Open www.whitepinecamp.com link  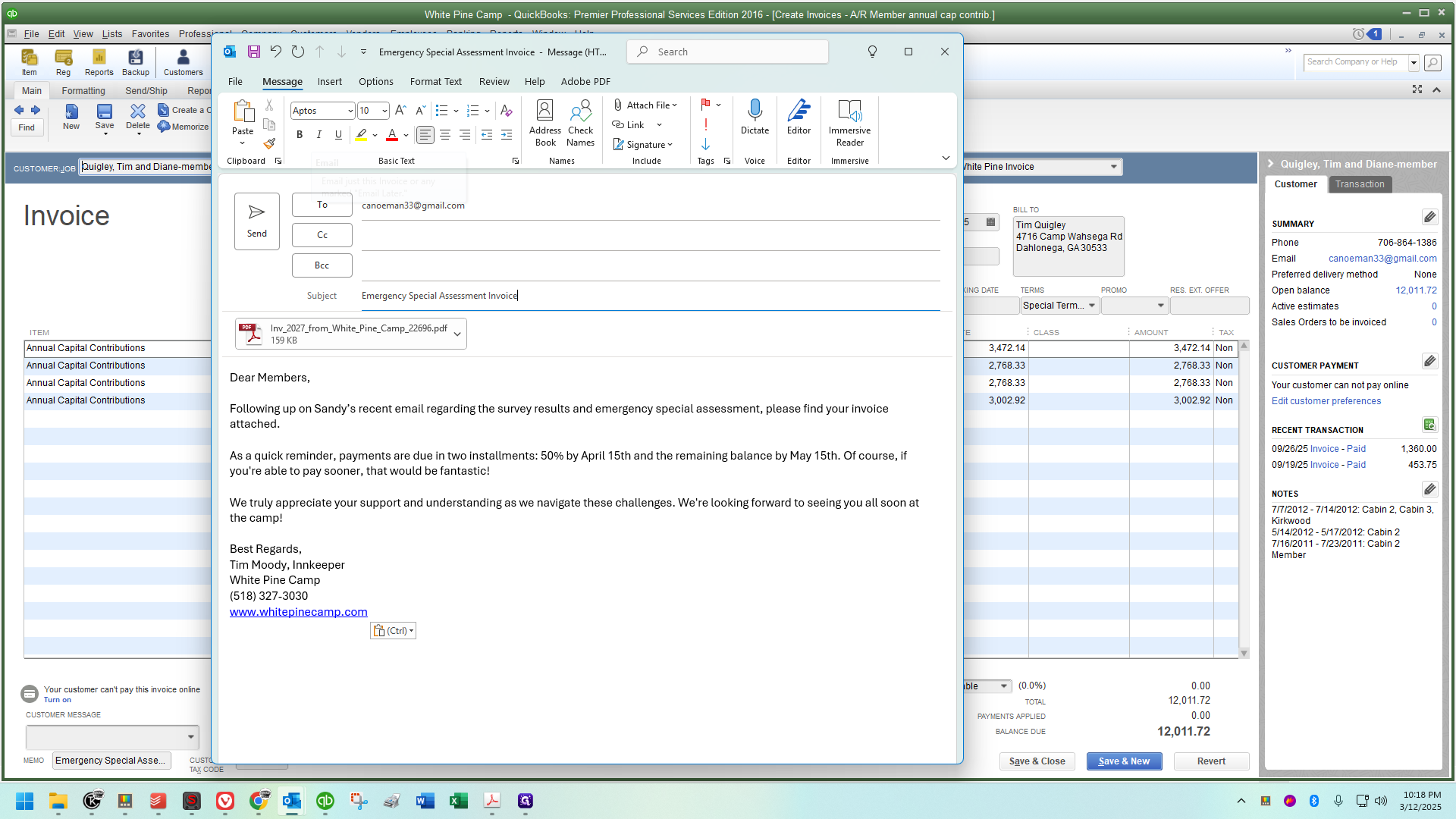[298, 612]
